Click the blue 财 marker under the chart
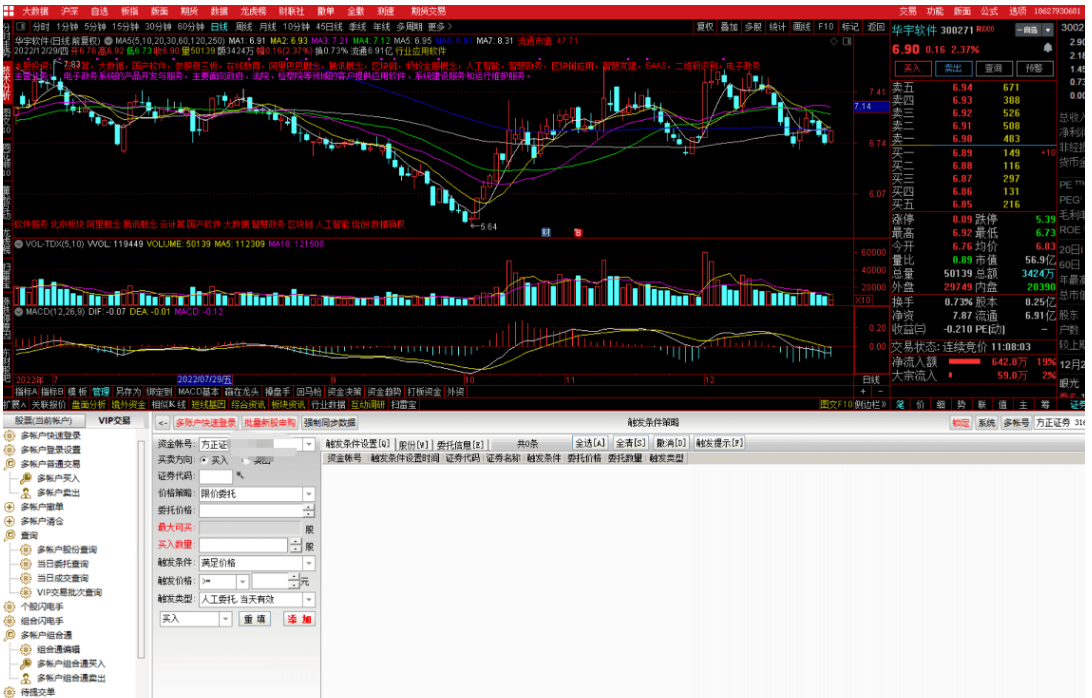This screenshot has height=698, width=1092. [x=546, y=233]
